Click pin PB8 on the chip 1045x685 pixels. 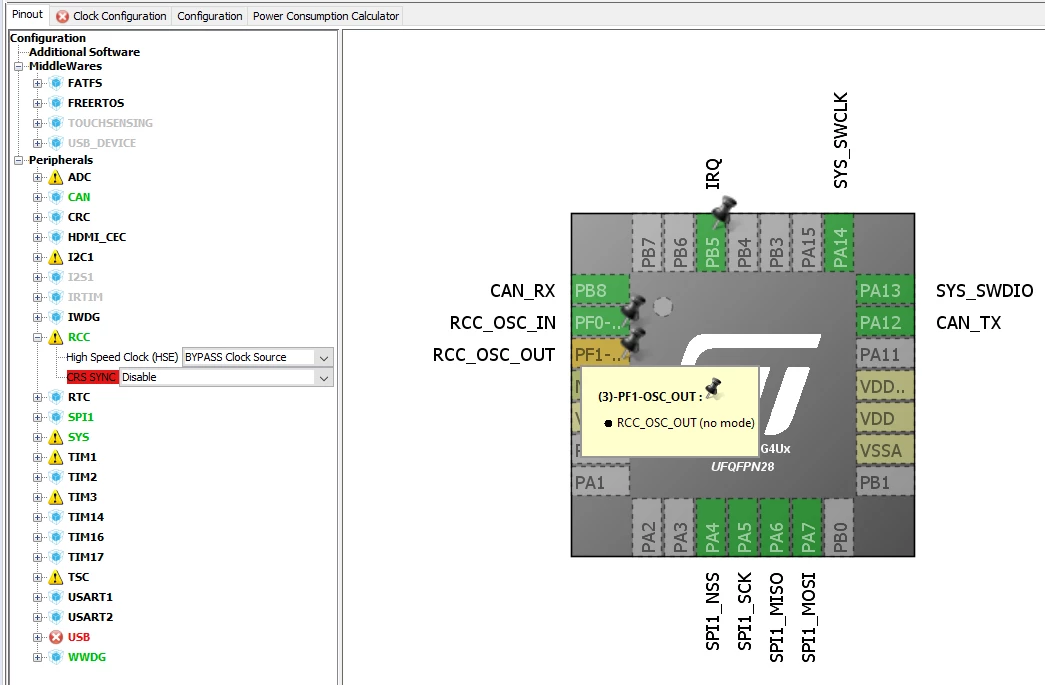coord(600,291)
